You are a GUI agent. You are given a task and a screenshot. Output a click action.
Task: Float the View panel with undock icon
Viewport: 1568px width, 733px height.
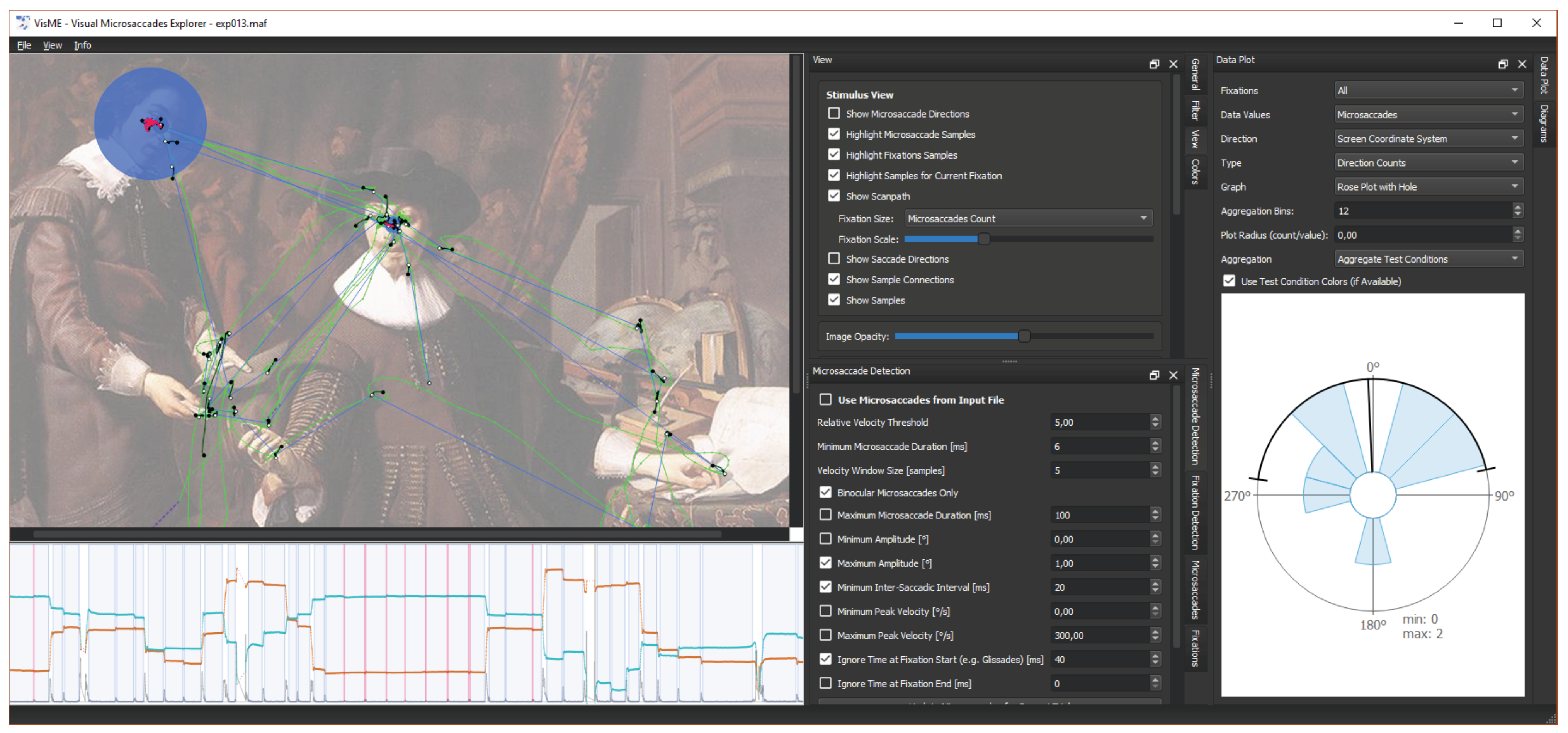click(1154, 64)
